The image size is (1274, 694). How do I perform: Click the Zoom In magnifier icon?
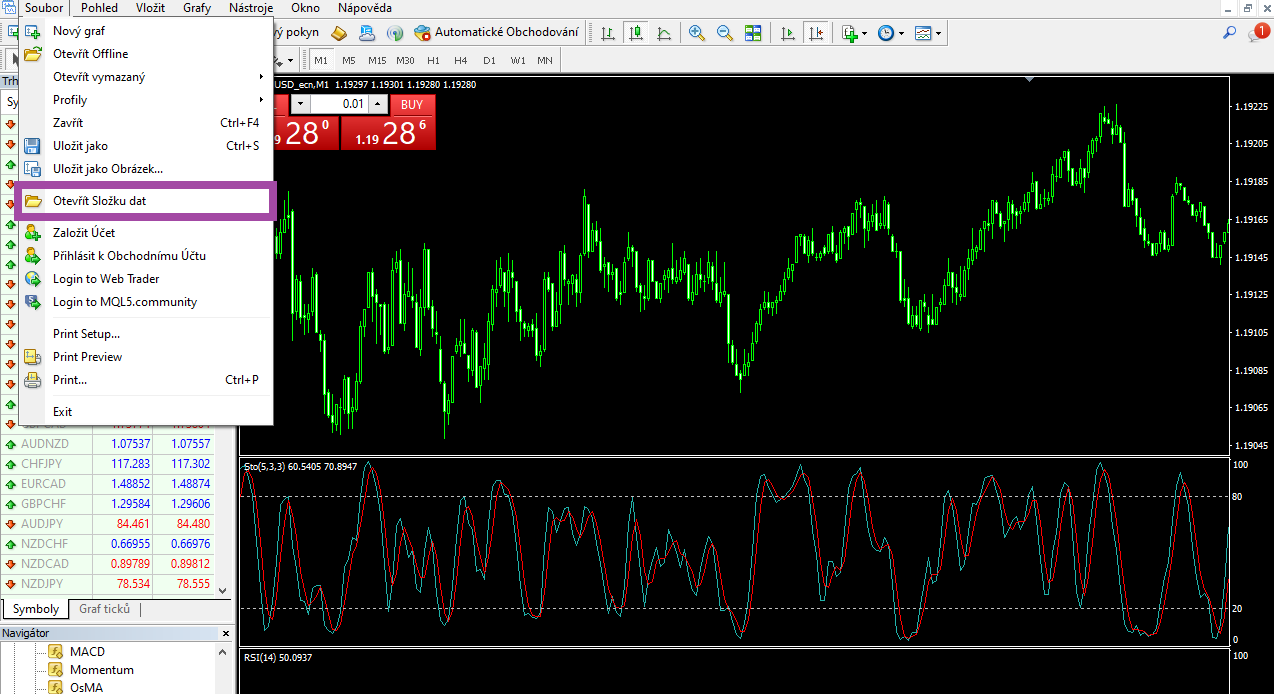697,33
